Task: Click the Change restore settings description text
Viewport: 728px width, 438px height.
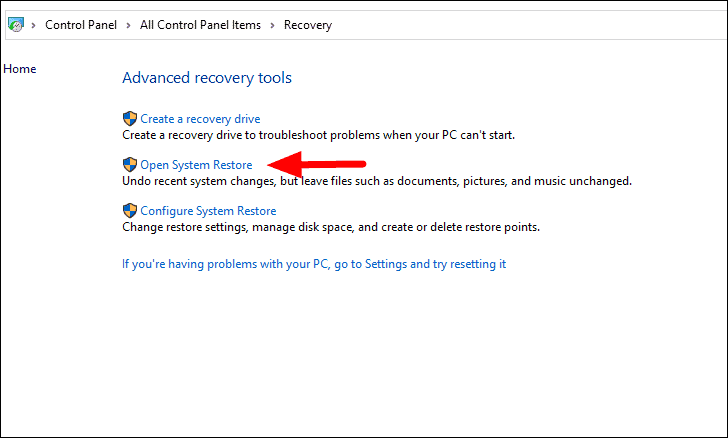Action: tap(331, 227)
